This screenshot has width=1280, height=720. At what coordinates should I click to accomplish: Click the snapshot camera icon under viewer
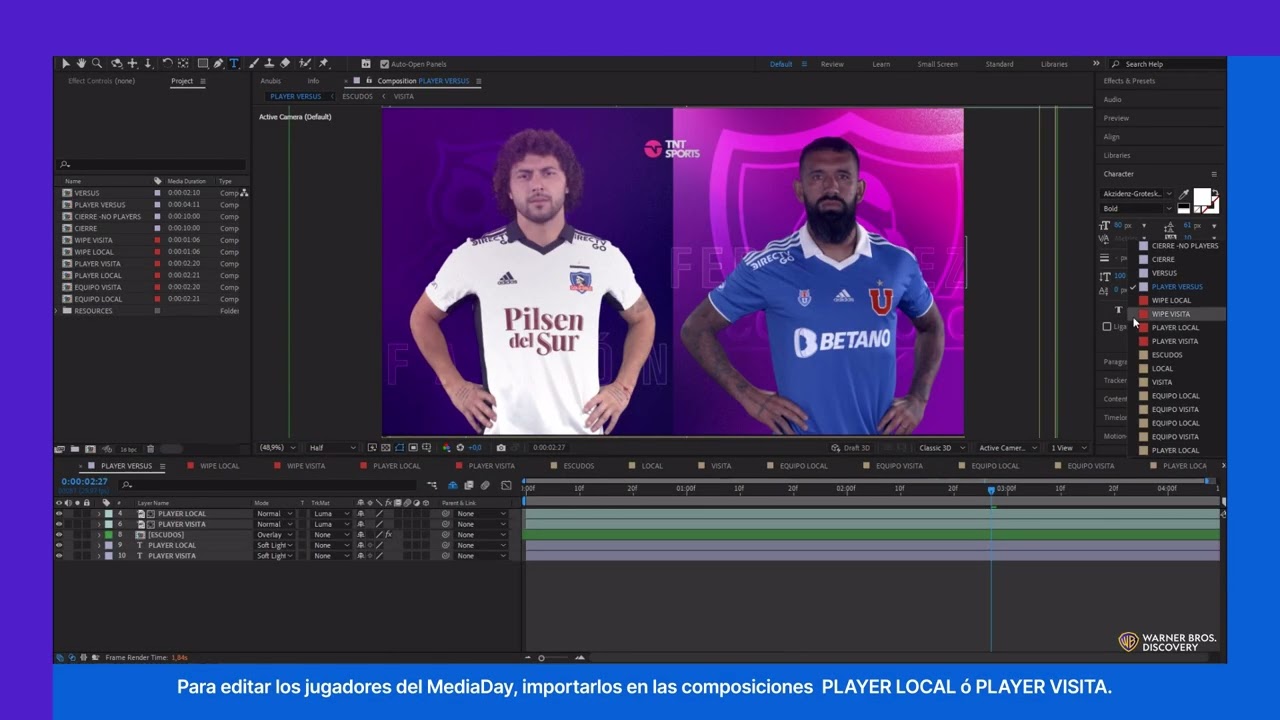(x=501, y=447)
